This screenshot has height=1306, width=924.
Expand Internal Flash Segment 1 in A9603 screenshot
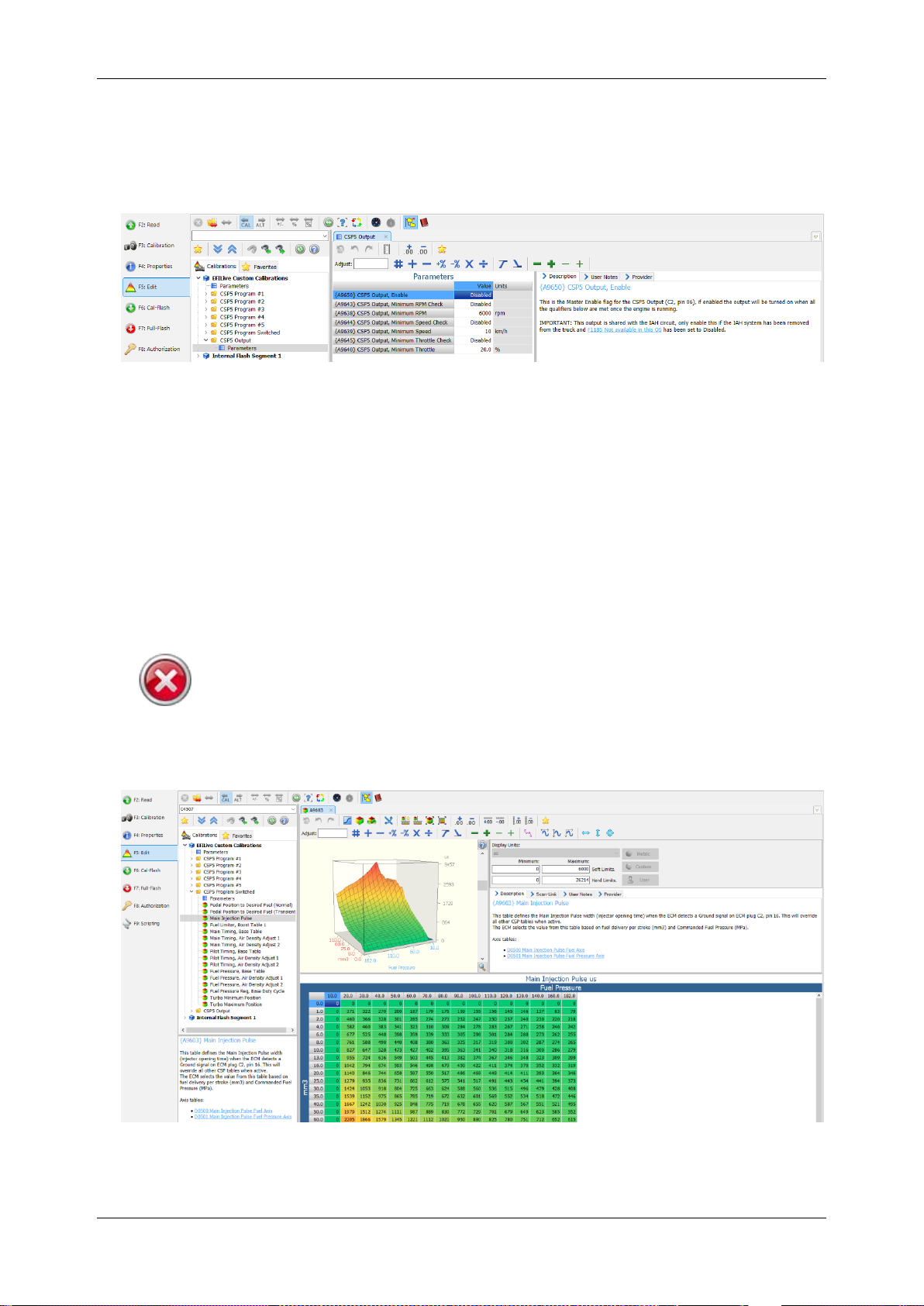click(x=184, y=1018)
